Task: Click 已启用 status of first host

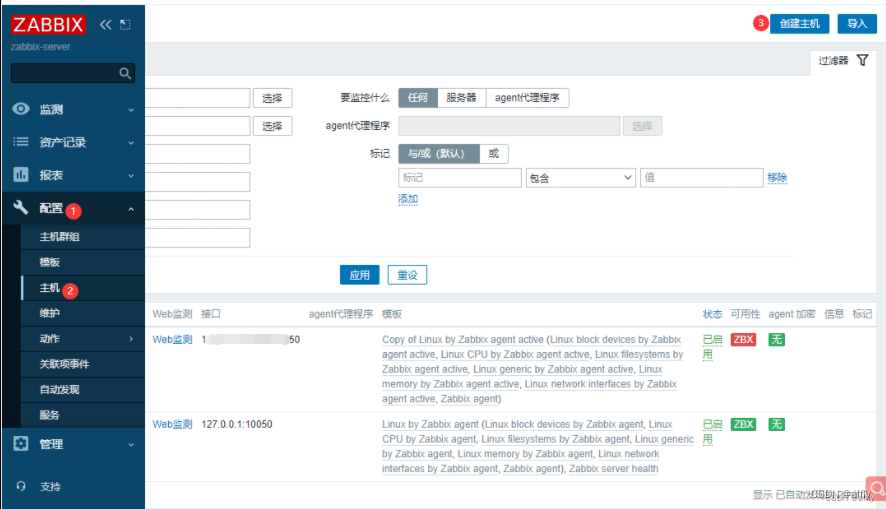Action: (x=712, y=347)
